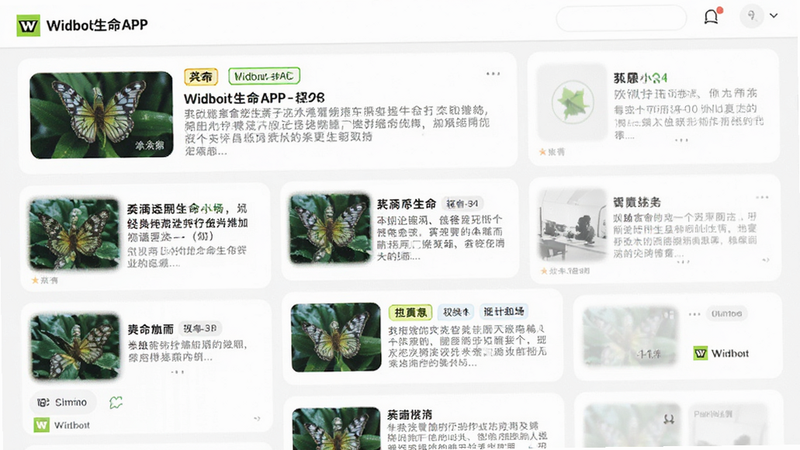Focus the search field in the top bar
800x450 pixels.
coord(621,18)
